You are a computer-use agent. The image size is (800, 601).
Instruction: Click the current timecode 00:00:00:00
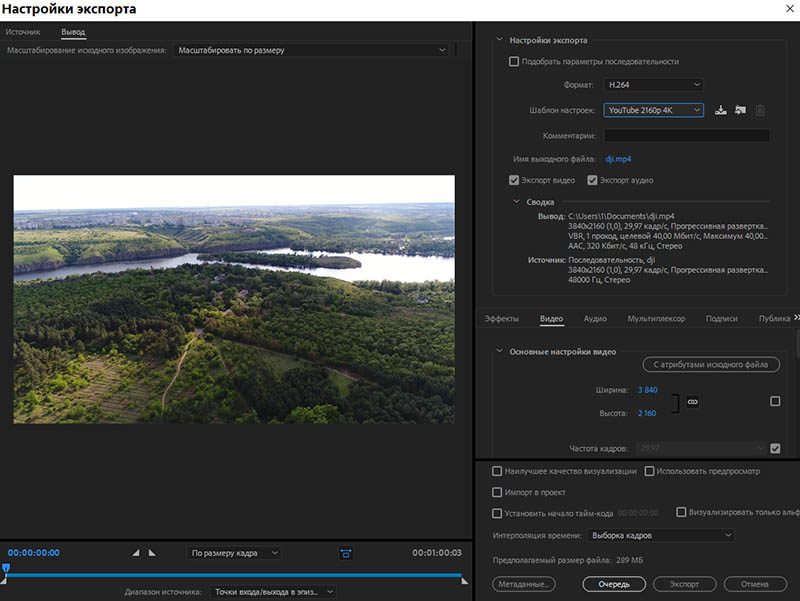(34, 553)
